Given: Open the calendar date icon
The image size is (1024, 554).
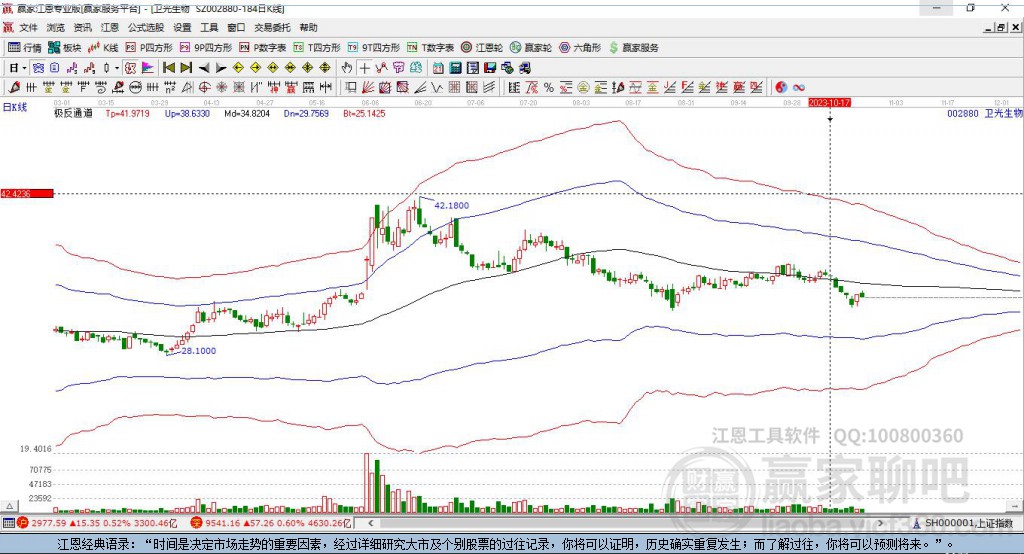Looking at the screenshot, I should click(x=438, y=68).
